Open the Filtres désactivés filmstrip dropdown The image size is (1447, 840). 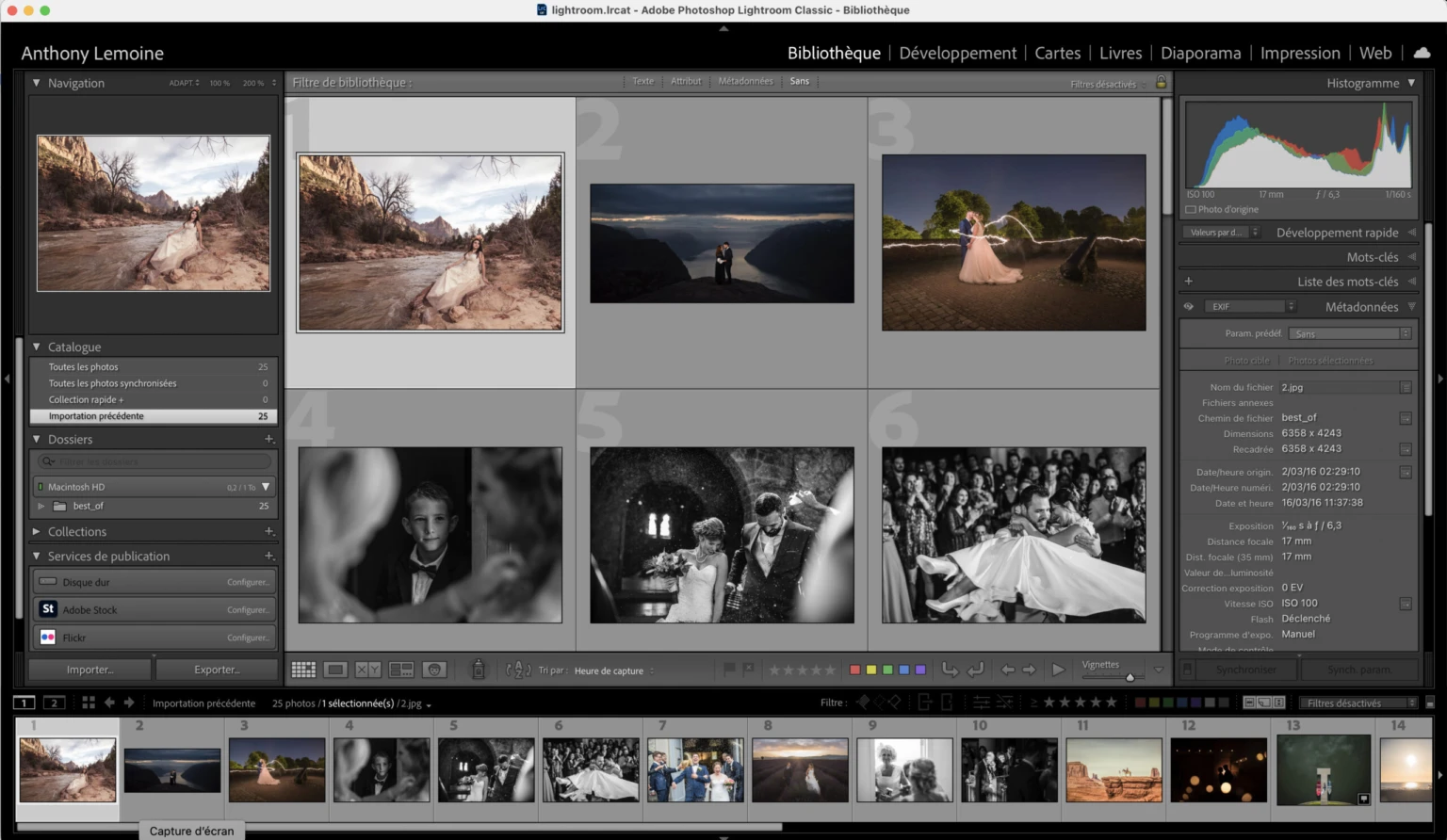coord(1358,703)
